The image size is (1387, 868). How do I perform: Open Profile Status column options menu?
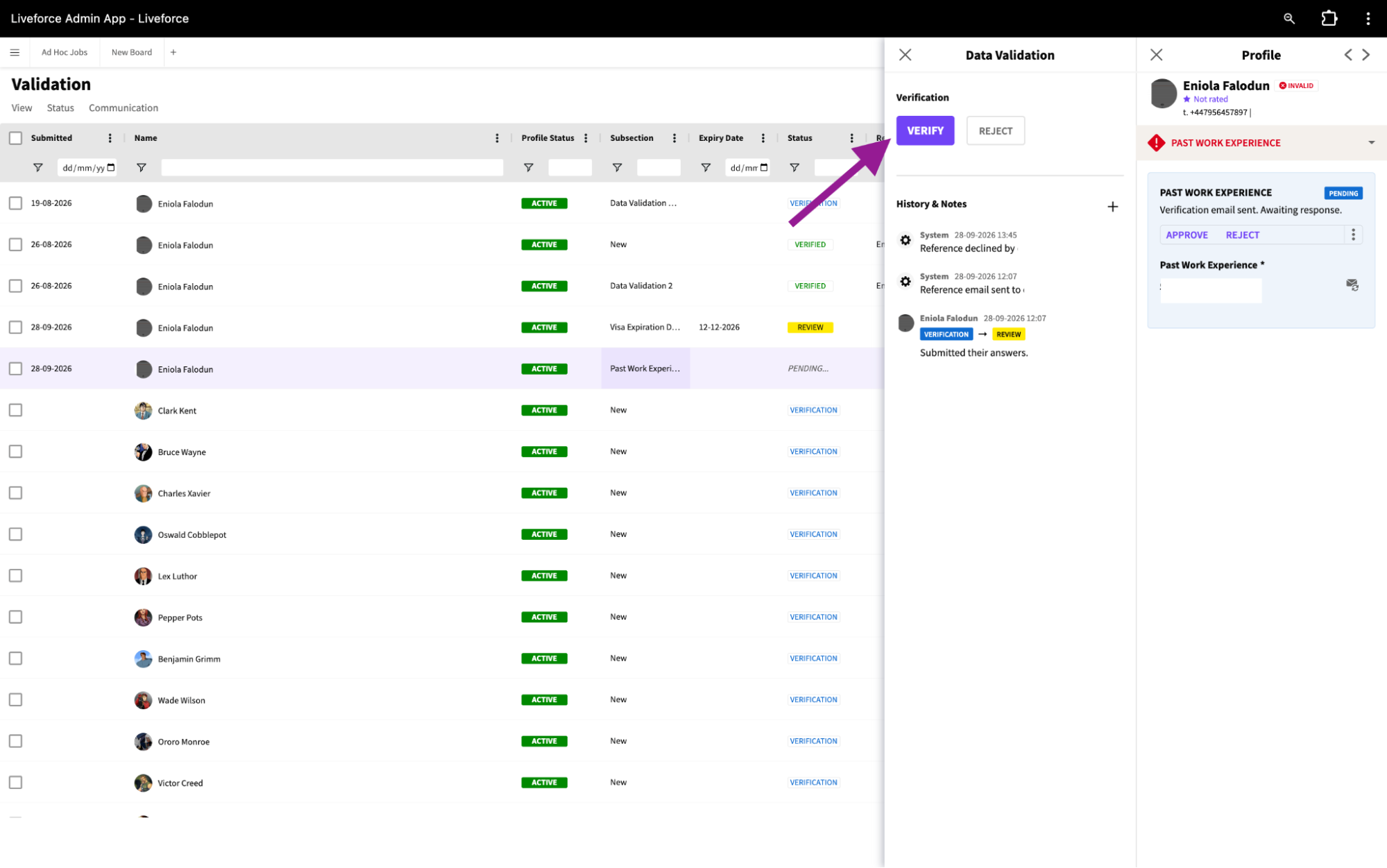(x=586, y=138)
